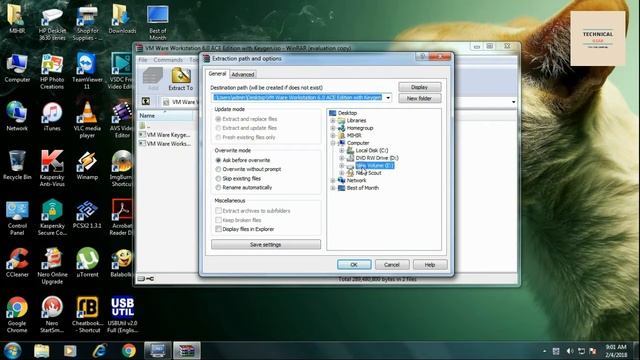The width and height of the screenshot is (640, 360).
Task: Click the Extract To toolbar icon in WinRAR
Action: click(x=181, y=79)
